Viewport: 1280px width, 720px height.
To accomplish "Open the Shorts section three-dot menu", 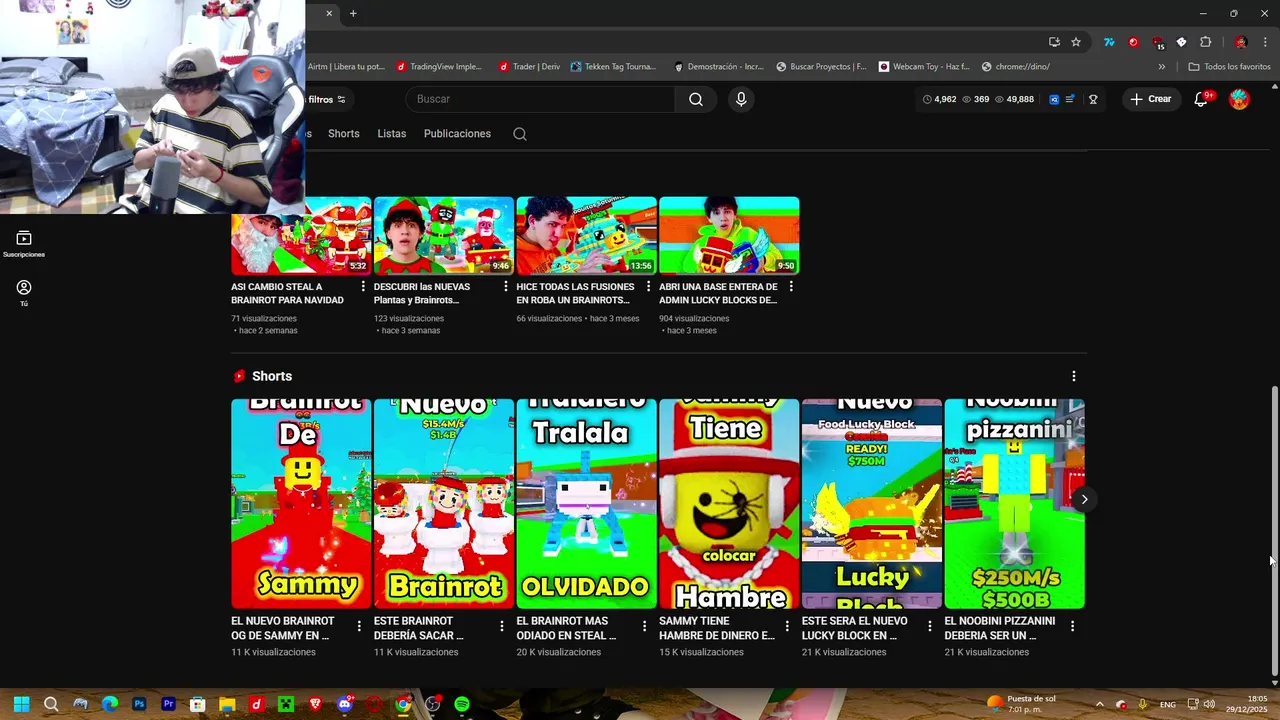I will point(1074,376).
